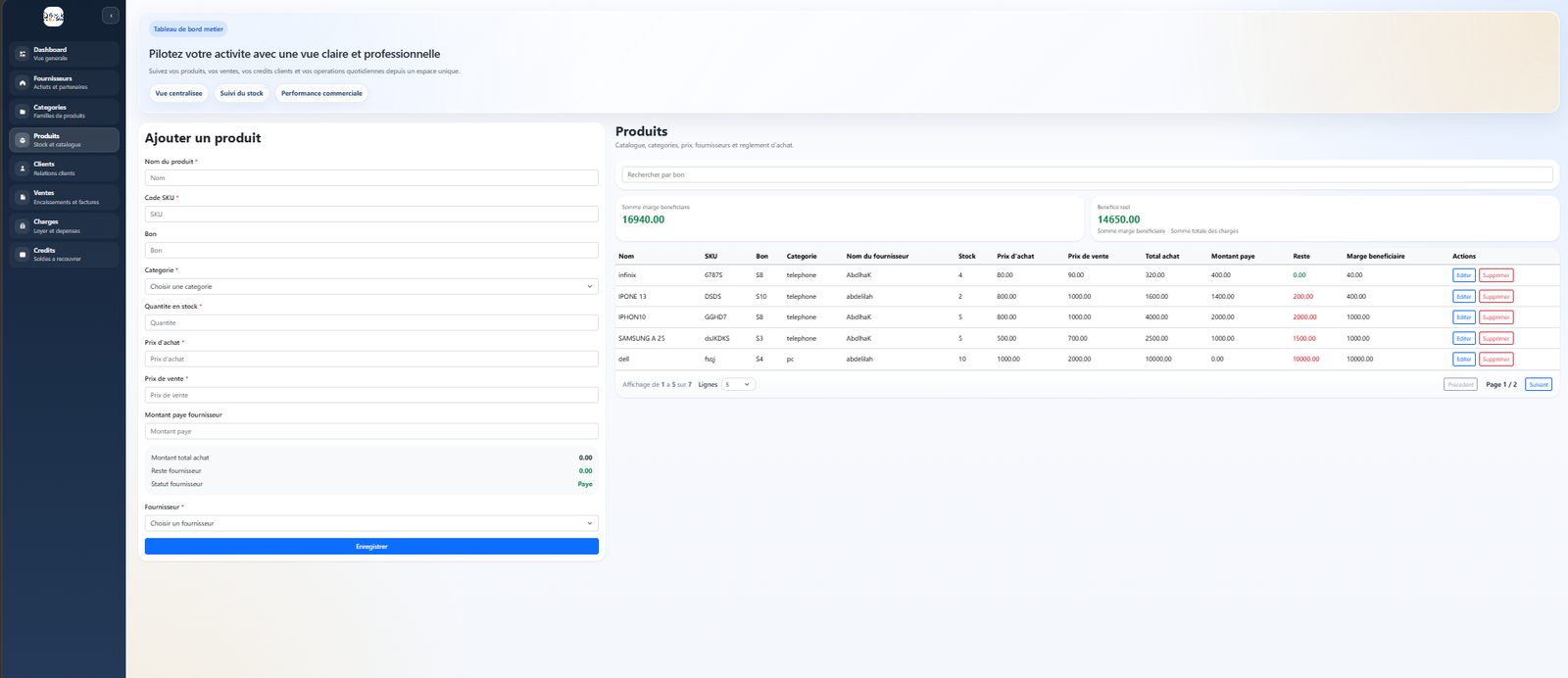
Task: Click the Rechercher par bon search box
Action: 1087,175
